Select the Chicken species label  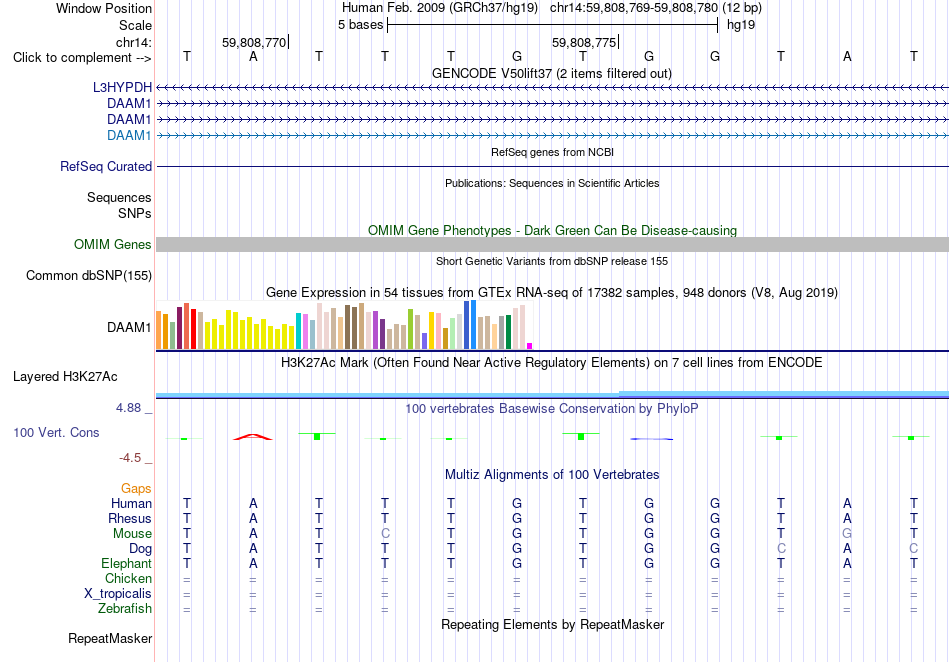click(128, 578)
